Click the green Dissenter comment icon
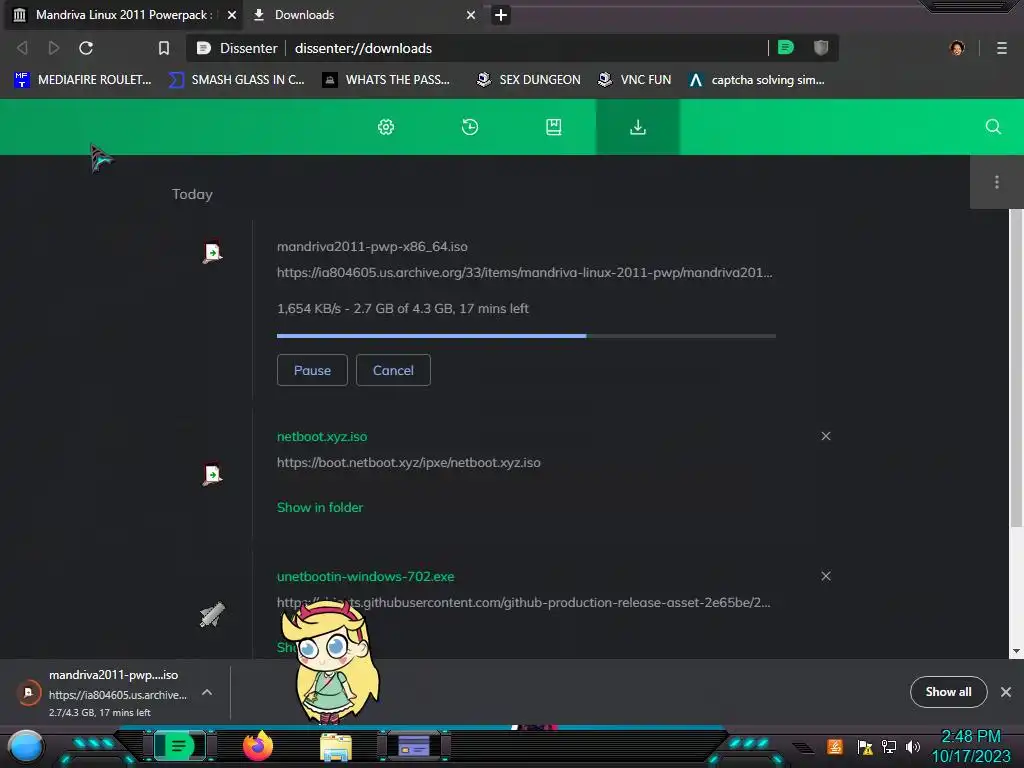Screen dimensions: 1024x768 (786, 47)
